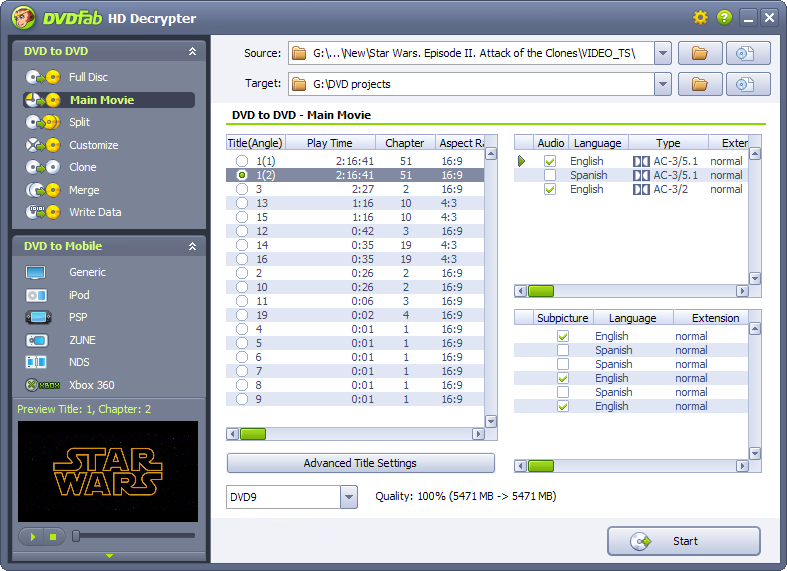Image resolution: width=787 pixels, height=571 pixels.
Task: Choose the NDS device icon
Action: (36, 362)
